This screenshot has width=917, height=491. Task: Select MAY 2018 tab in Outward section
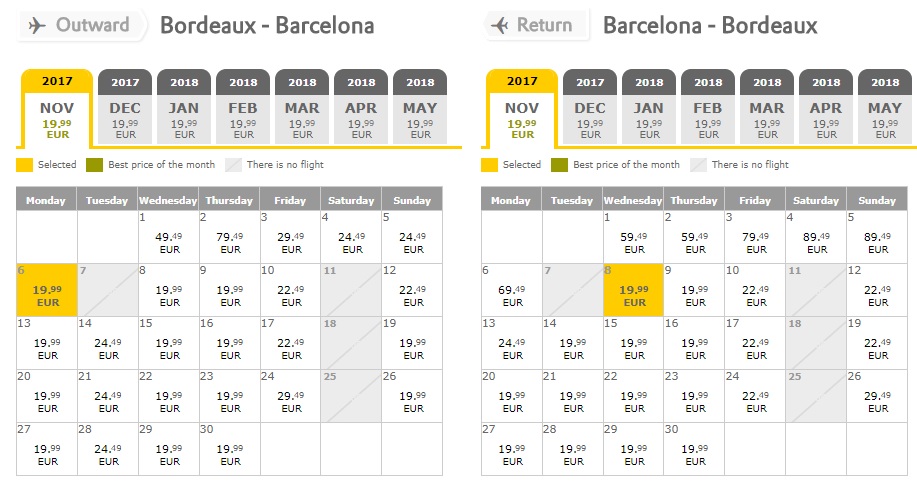coord(420,106)
